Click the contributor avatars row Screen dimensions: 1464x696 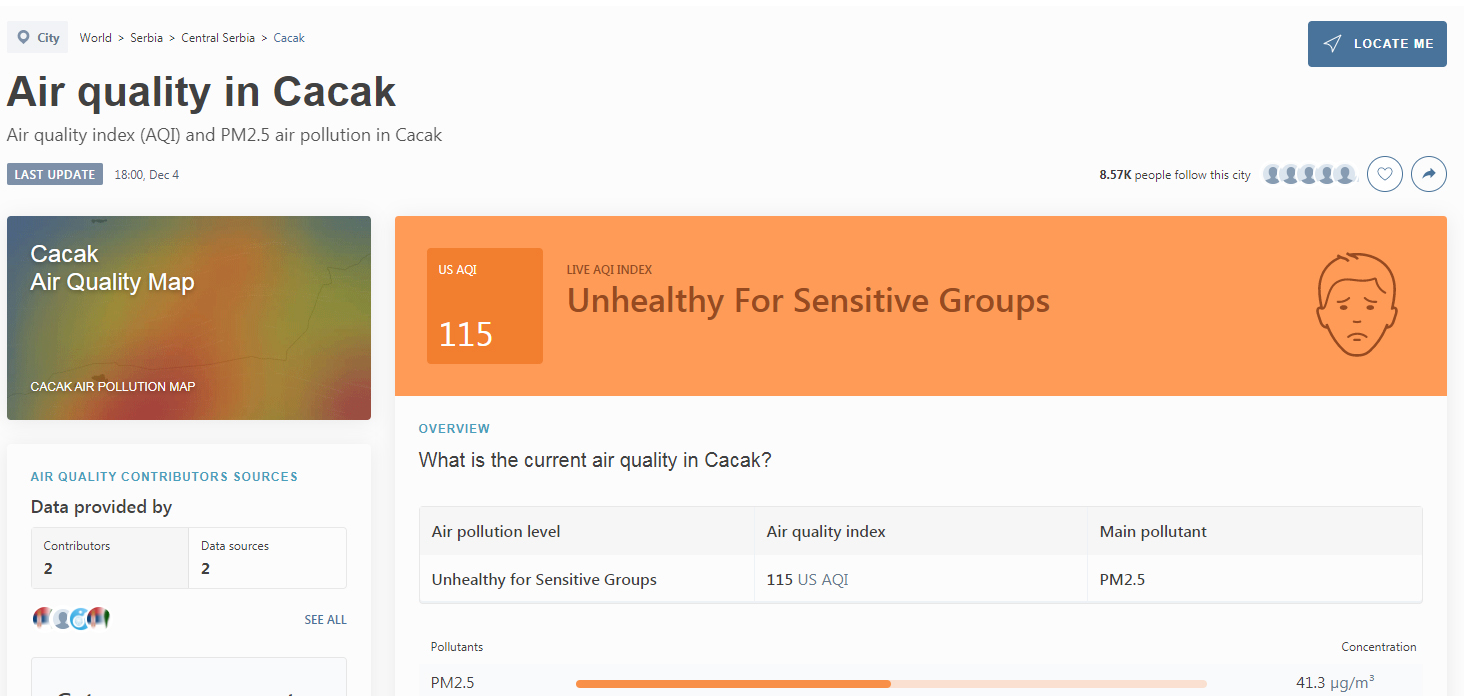tap(71, 619)
